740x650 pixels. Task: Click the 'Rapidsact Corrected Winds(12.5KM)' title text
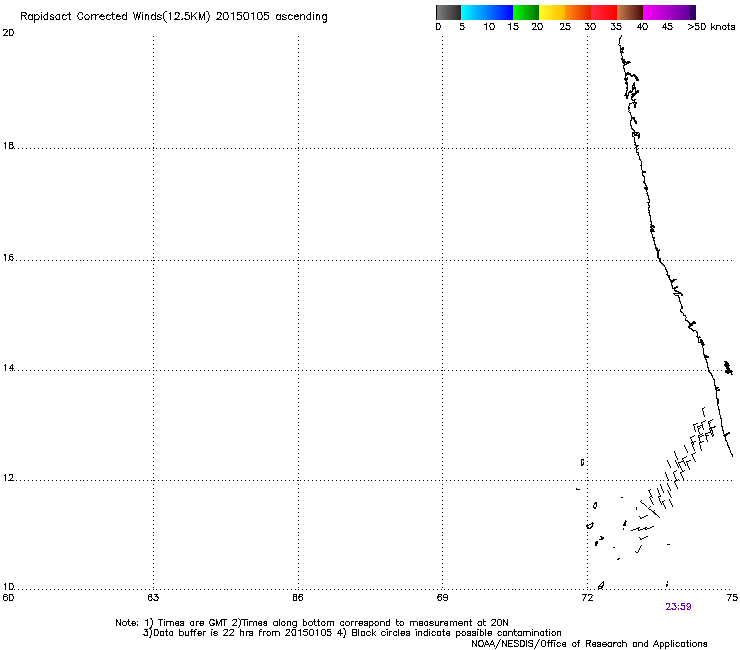[x=115, y=17]
